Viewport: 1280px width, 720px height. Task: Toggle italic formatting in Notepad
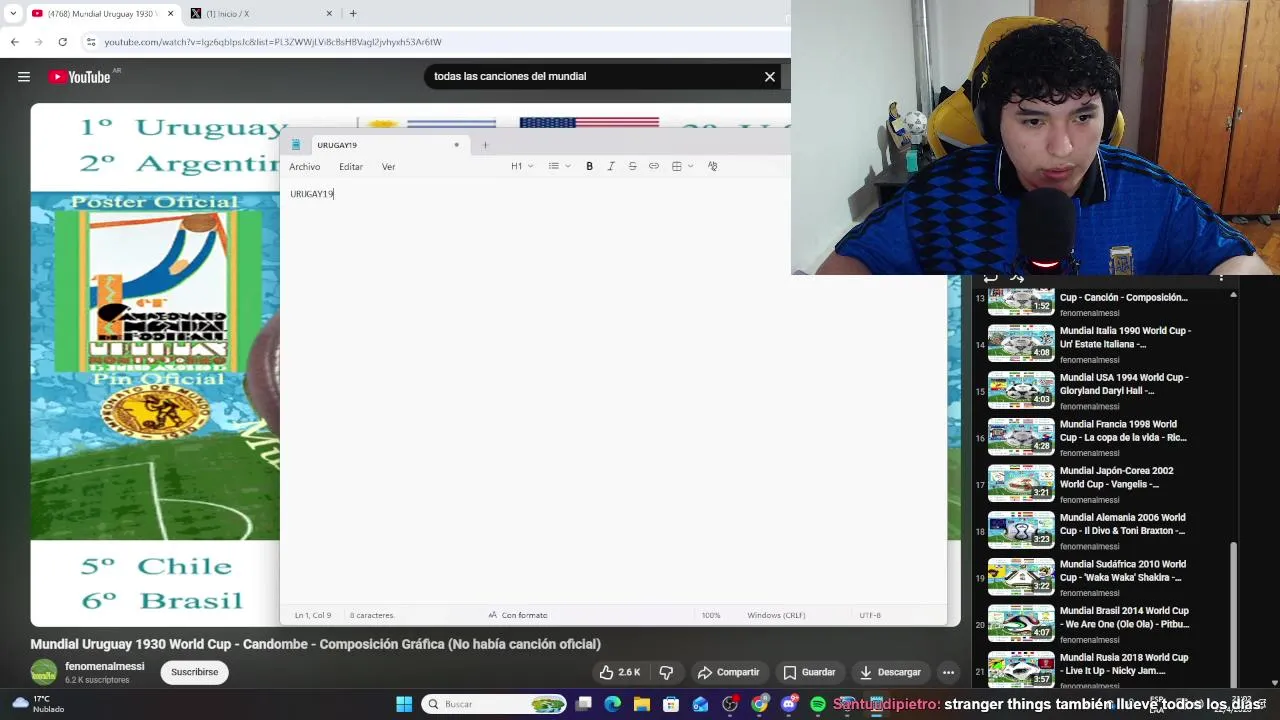pos(611,166)
